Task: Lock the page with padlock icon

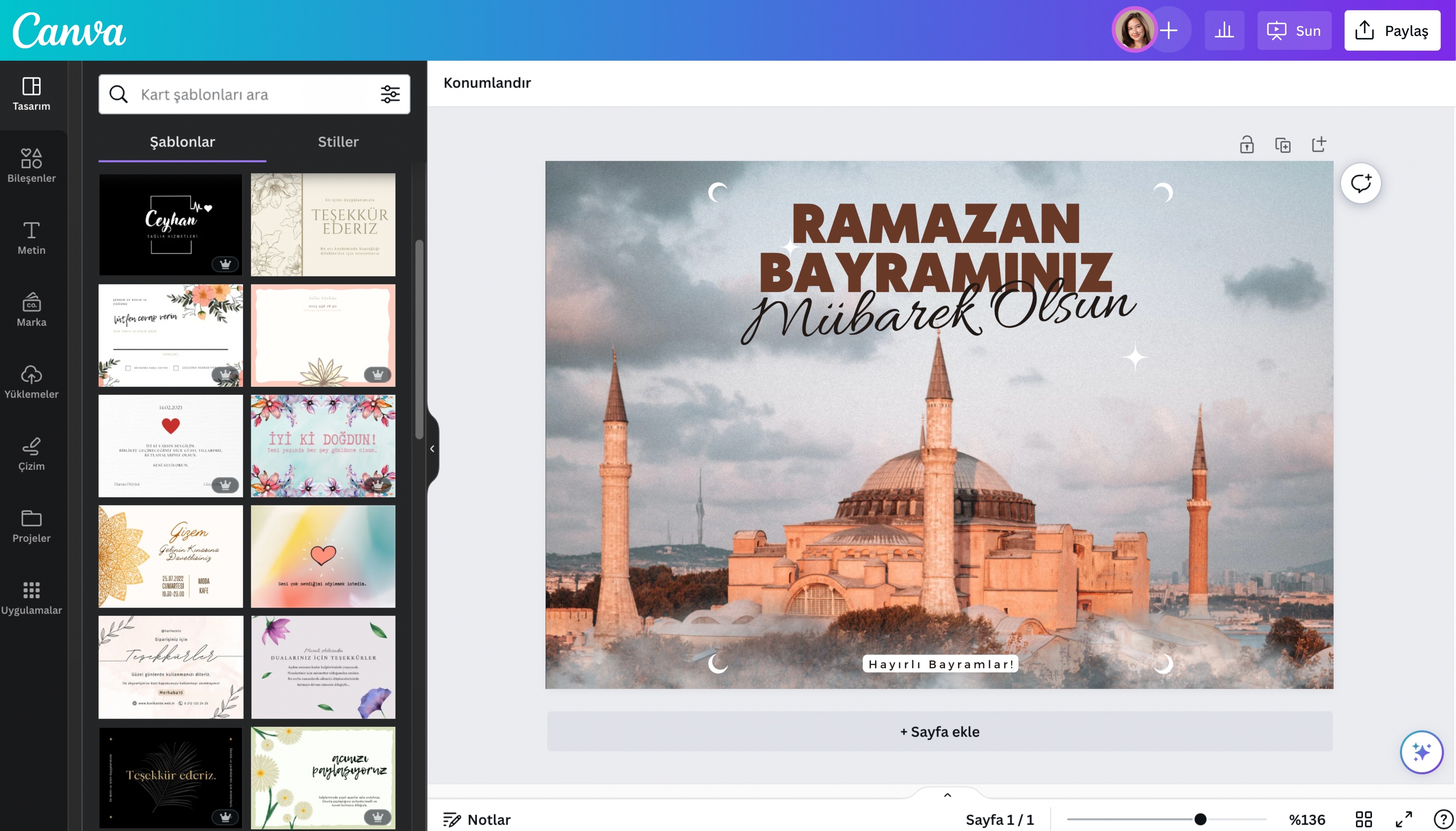Action: (1247, 145)
